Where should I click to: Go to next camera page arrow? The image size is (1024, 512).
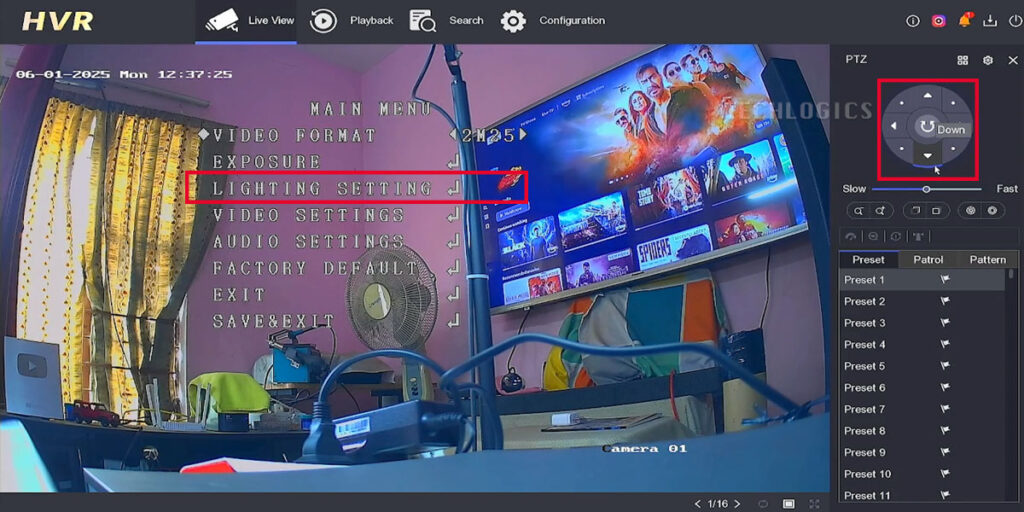point(735,503)
